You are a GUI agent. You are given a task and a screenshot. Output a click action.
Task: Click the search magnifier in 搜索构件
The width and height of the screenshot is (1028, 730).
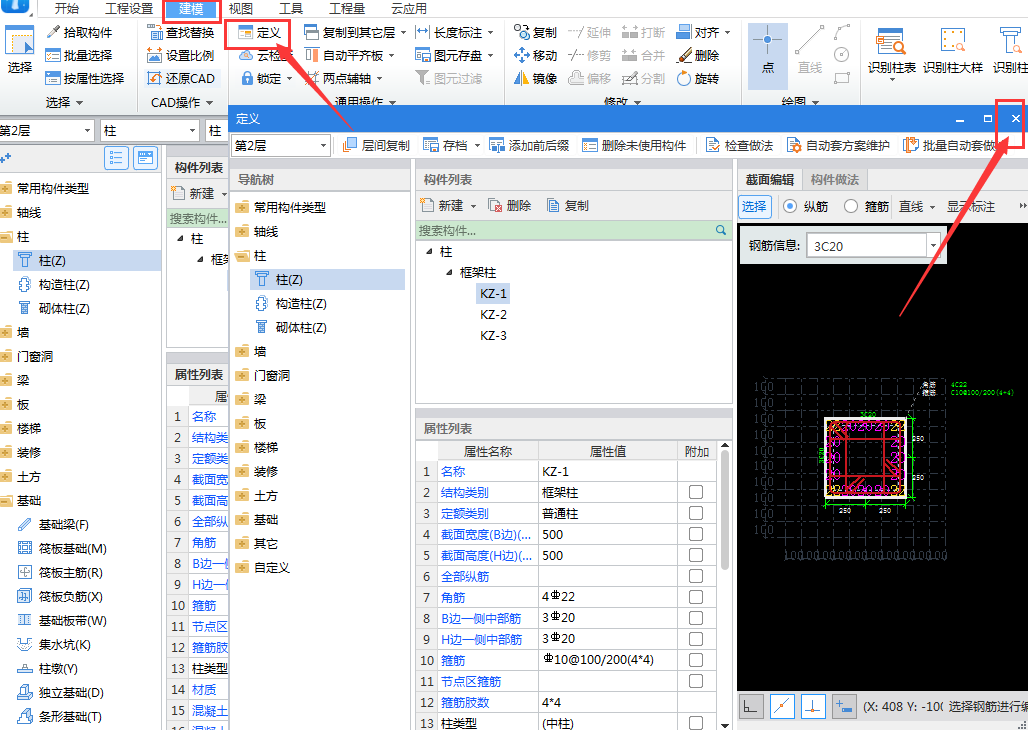point(721,230)
